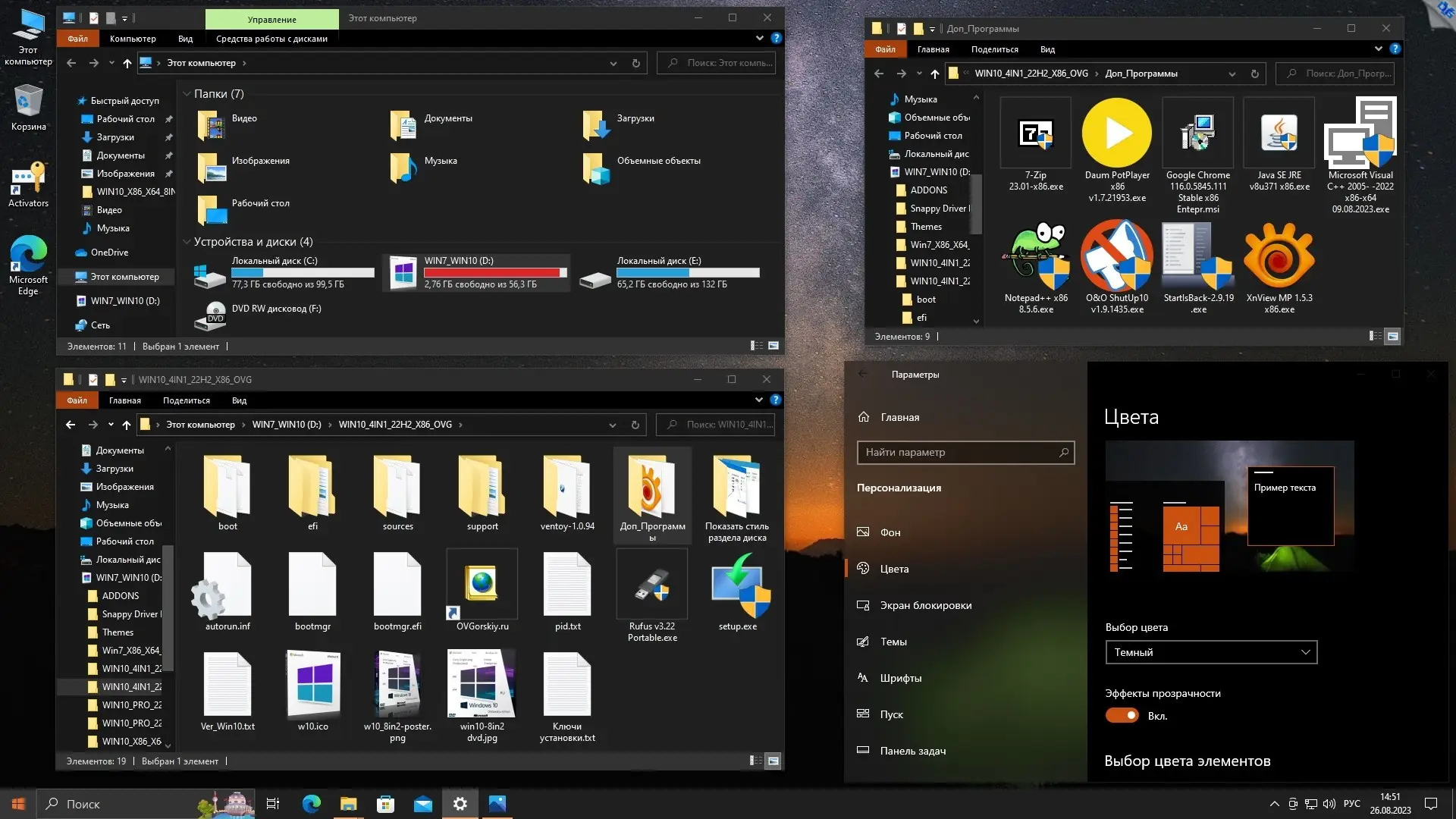The image size is (1456, 819).
Task: Switch to details view in Этот компьютер window
Action: (756, 346)
